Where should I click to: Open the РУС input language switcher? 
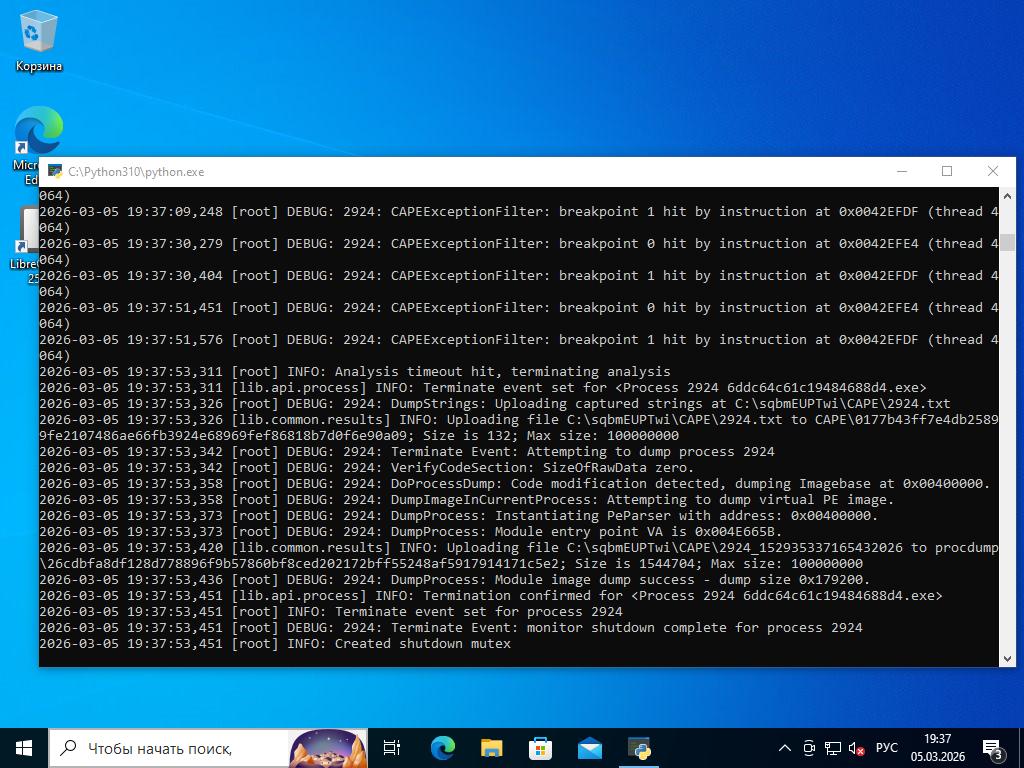pos(886,747)
